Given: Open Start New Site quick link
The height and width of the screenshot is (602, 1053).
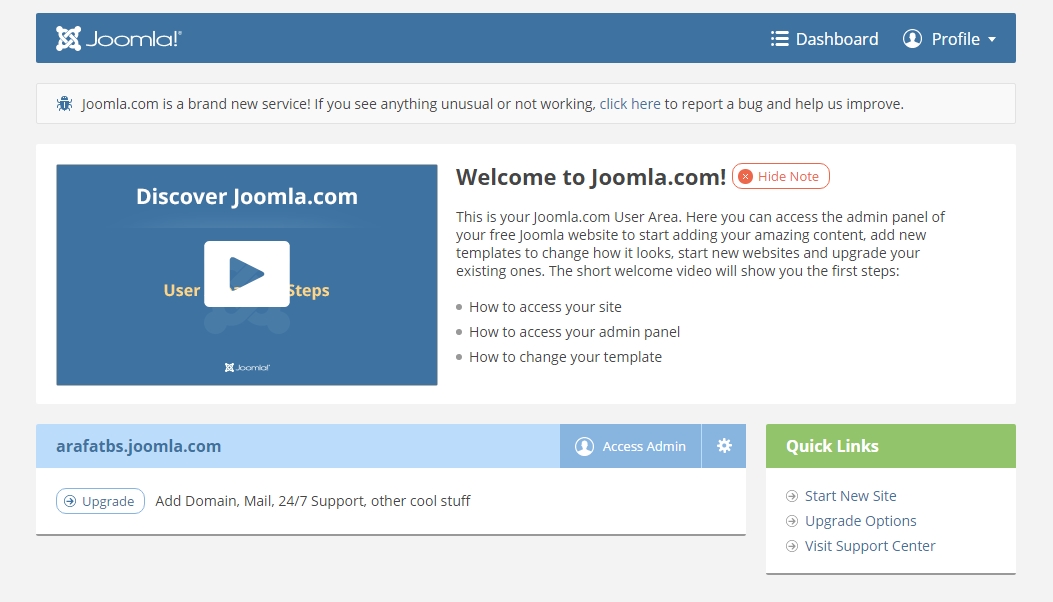Looking at the screenshot, I should [850, 496].
